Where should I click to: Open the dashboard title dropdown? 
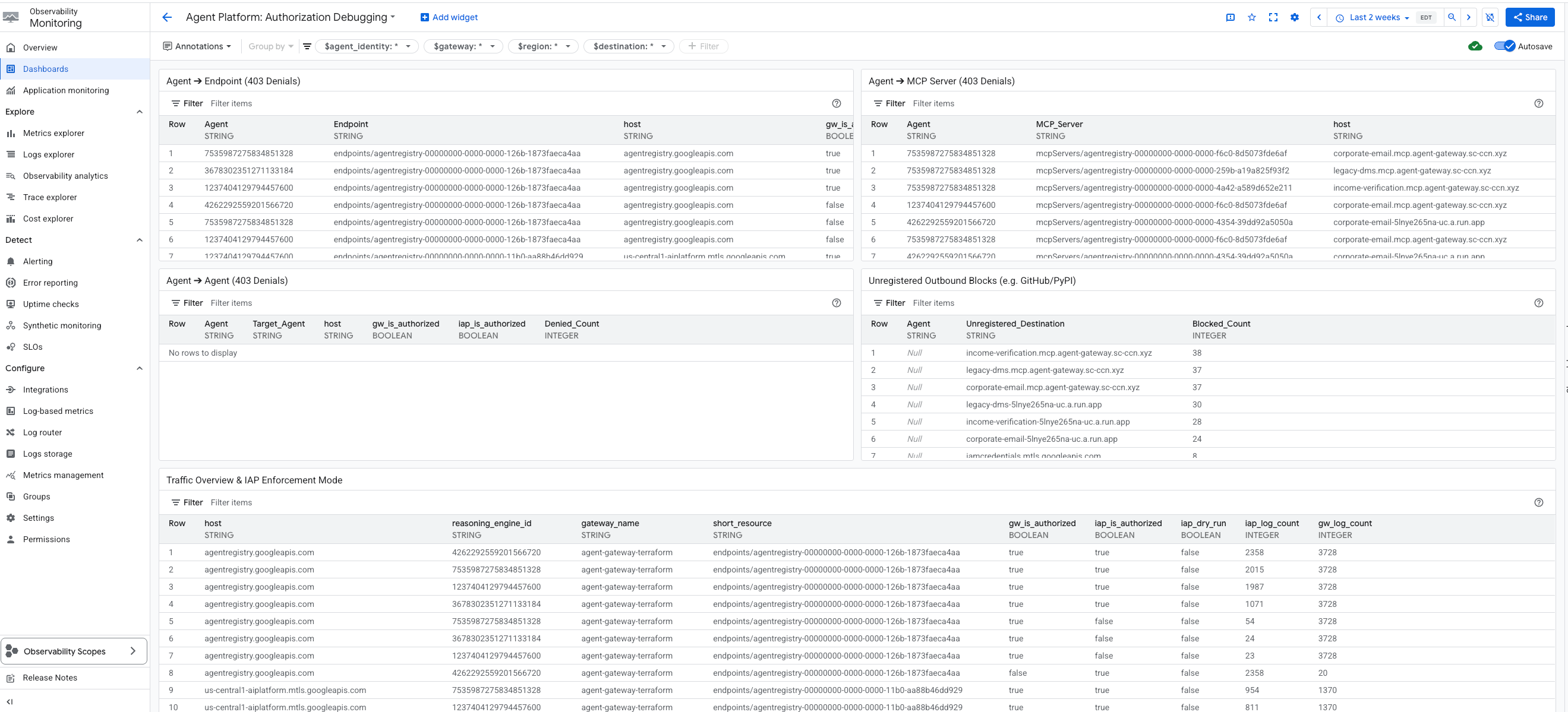pyautogui.click(x=290, y=17)
